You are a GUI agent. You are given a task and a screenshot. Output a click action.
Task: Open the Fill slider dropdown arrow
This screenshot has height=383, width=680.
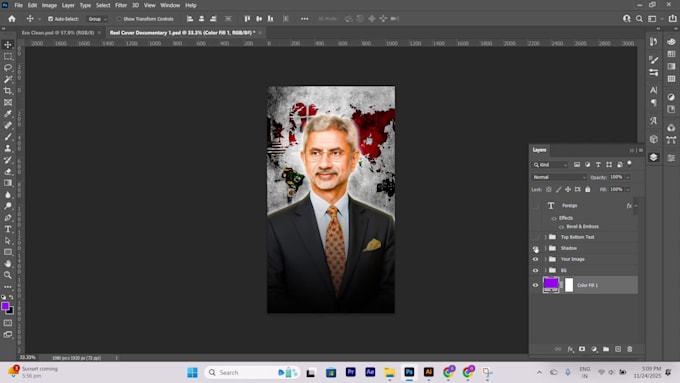pos(628,190)
